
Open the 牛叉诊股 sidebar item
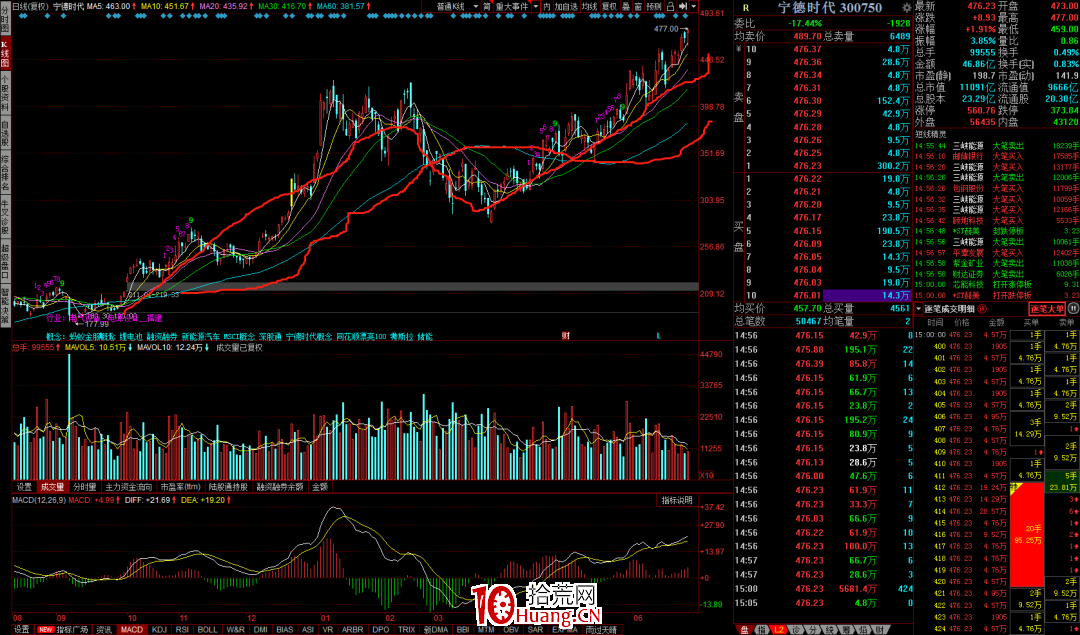(x=5, y=215)
